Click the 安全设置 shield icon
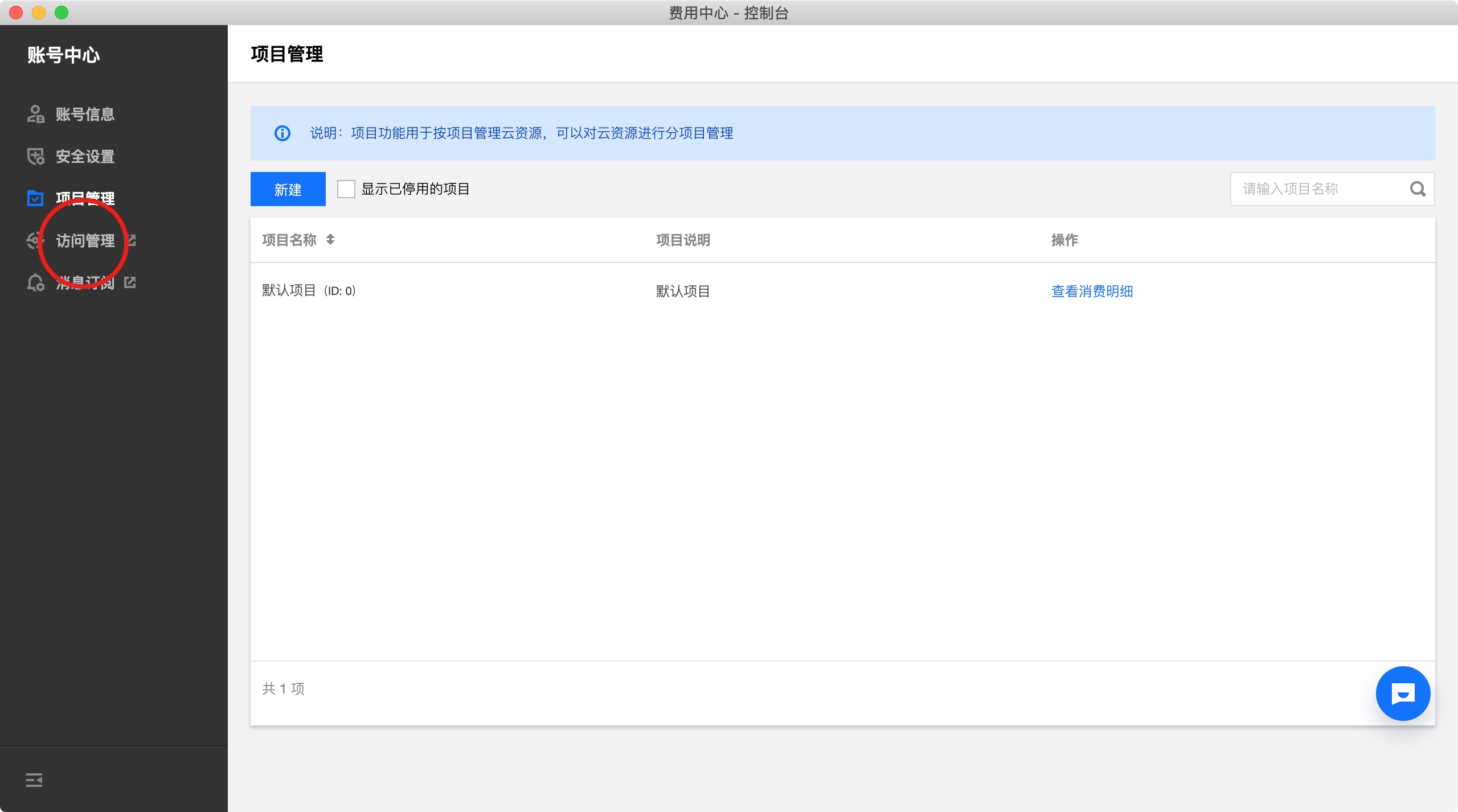Image resolution: width=1458 pixels, height=812 pixels. click(x=35, y=156)
